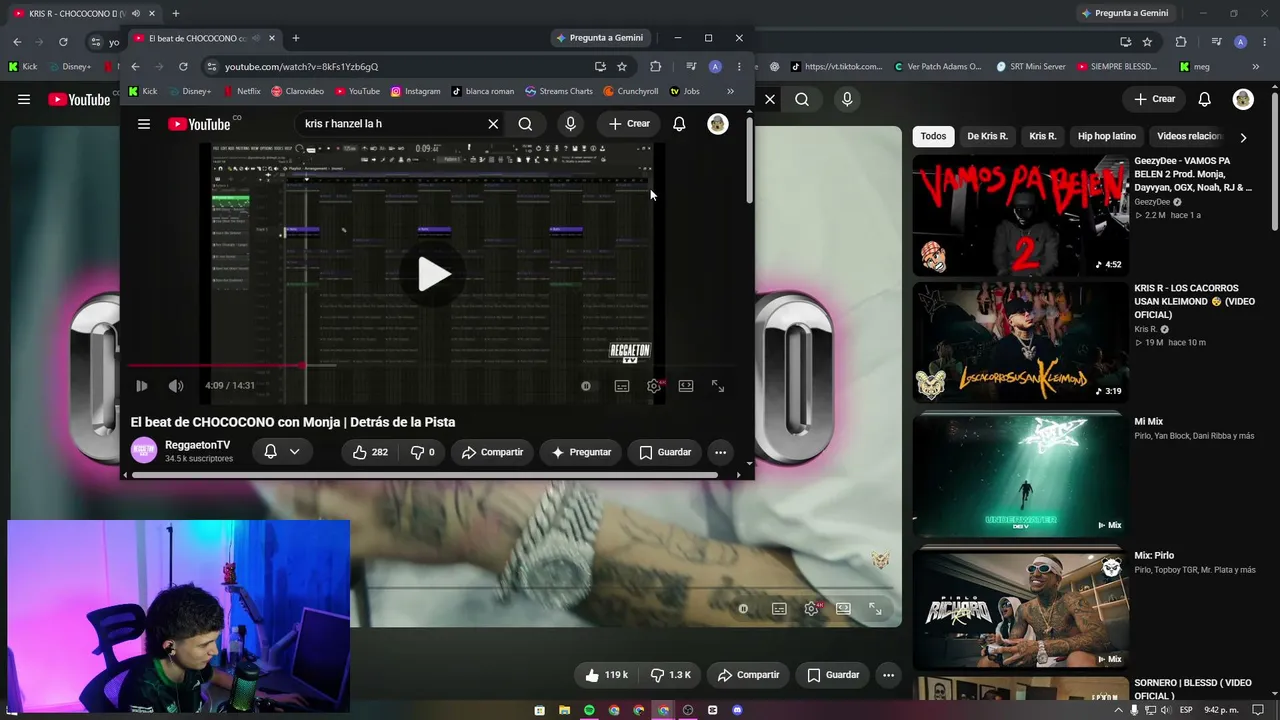
Task: Open the YouTube guide menu in front window
Action: pos(144,124)
